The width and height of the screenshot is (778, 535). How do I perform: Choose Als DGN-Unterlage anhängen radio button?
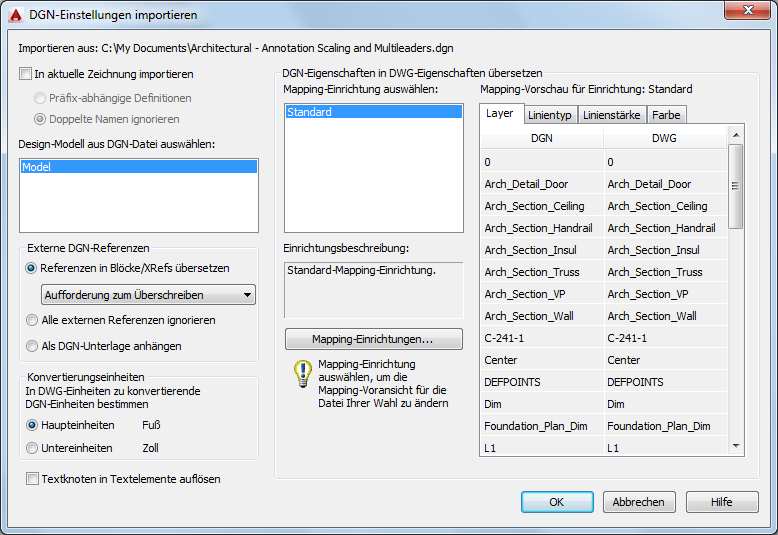32,346
